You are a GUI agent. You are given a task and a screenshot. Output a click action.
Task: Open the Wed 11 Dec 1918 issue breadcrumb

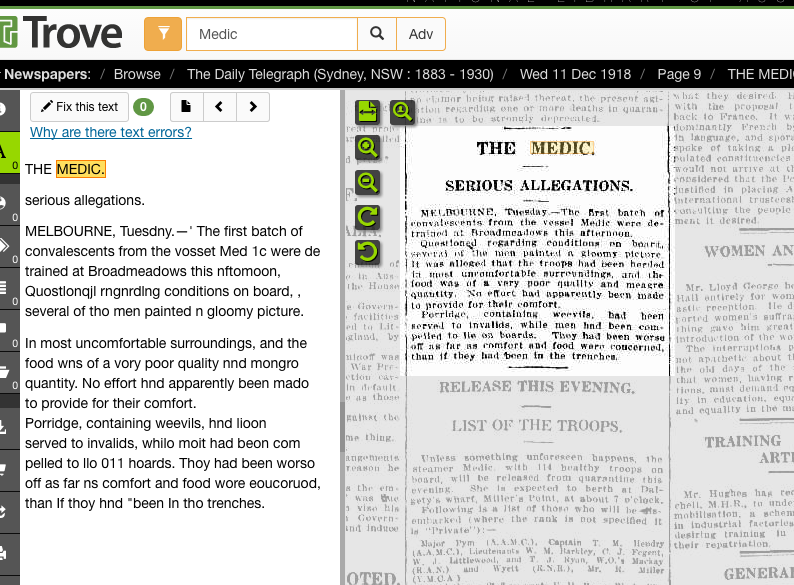(575, 74)
